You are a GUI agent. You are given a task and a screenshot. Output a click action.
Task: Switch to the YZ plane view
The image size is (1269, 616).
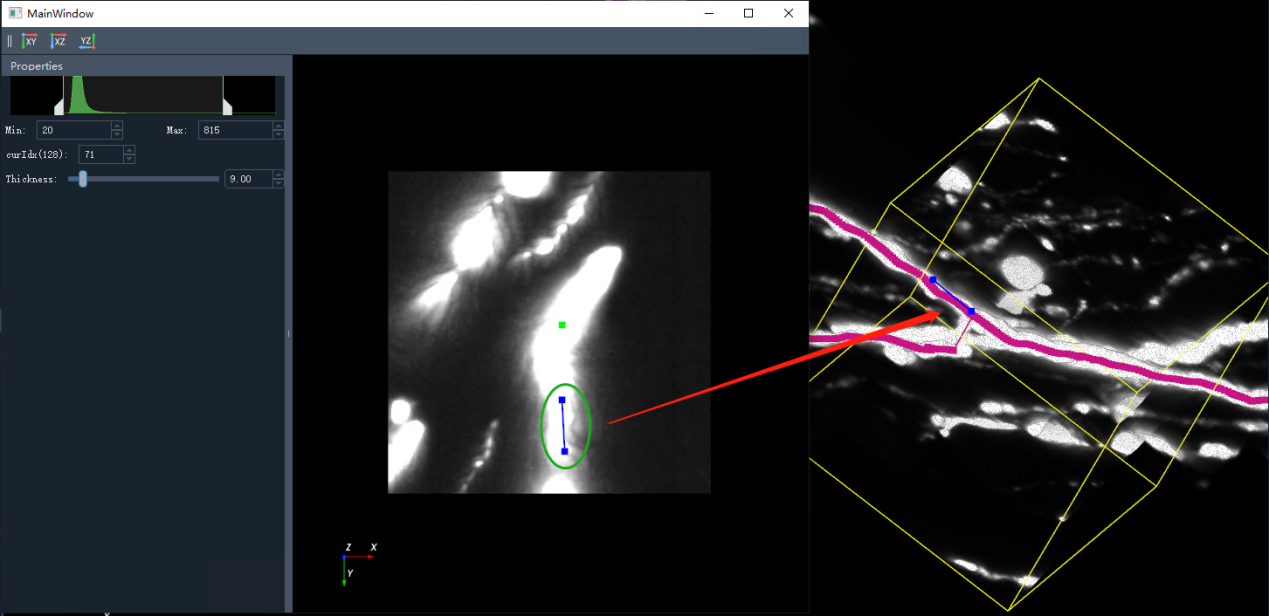(x=87, y=41)
